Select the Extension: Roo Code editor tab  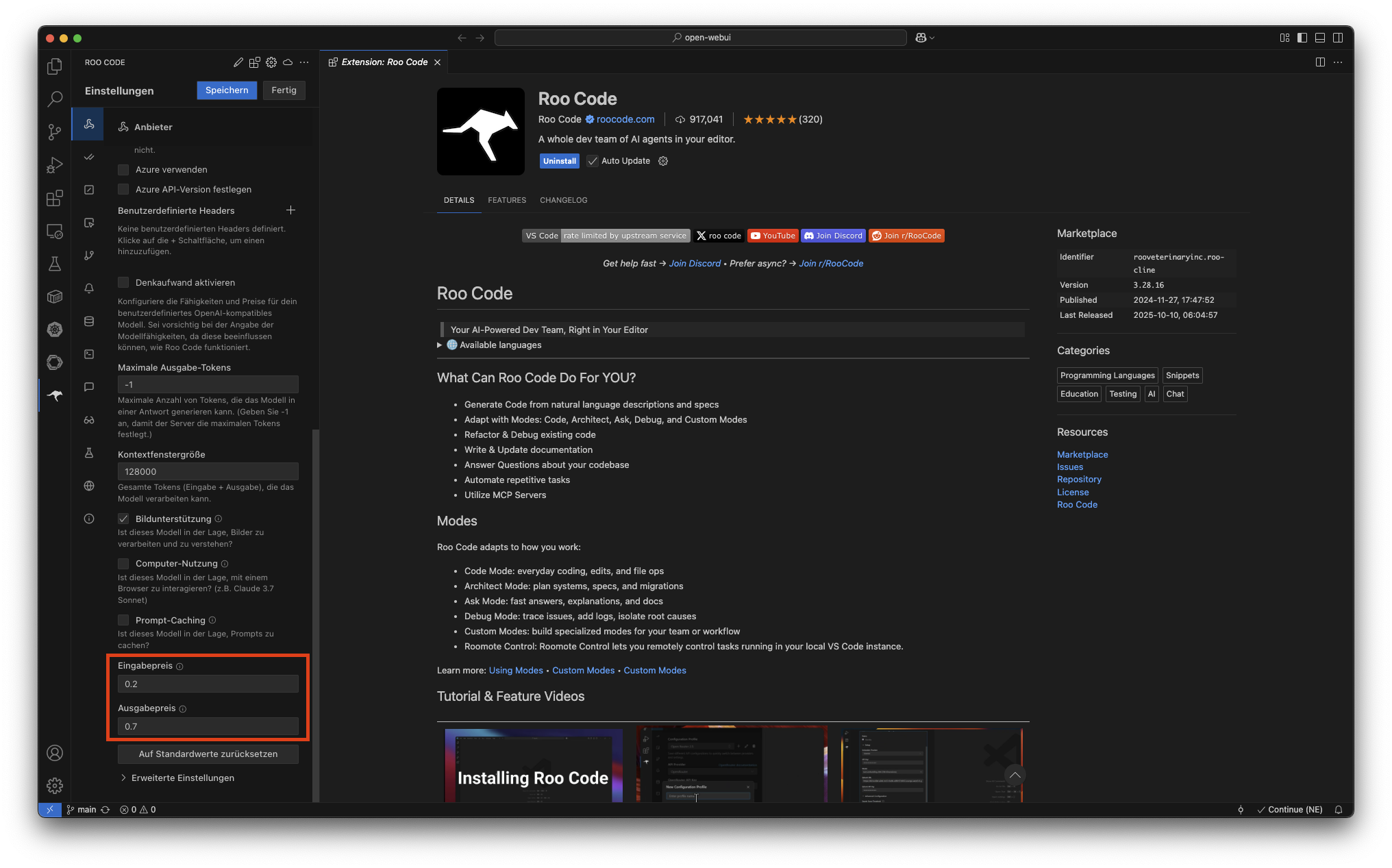(385, 62)
